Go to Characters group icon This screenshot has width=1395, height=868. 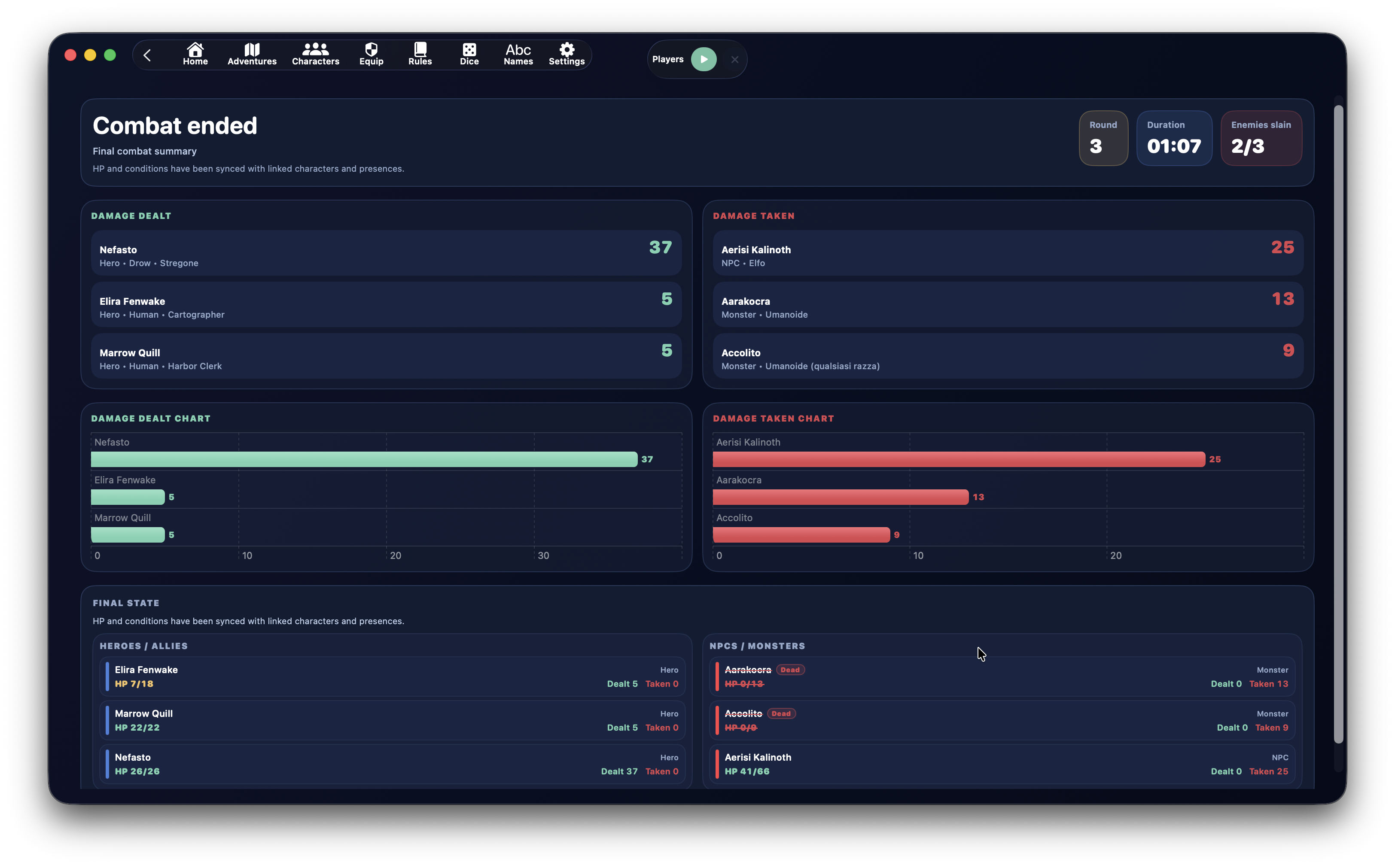tap(315, 55)
